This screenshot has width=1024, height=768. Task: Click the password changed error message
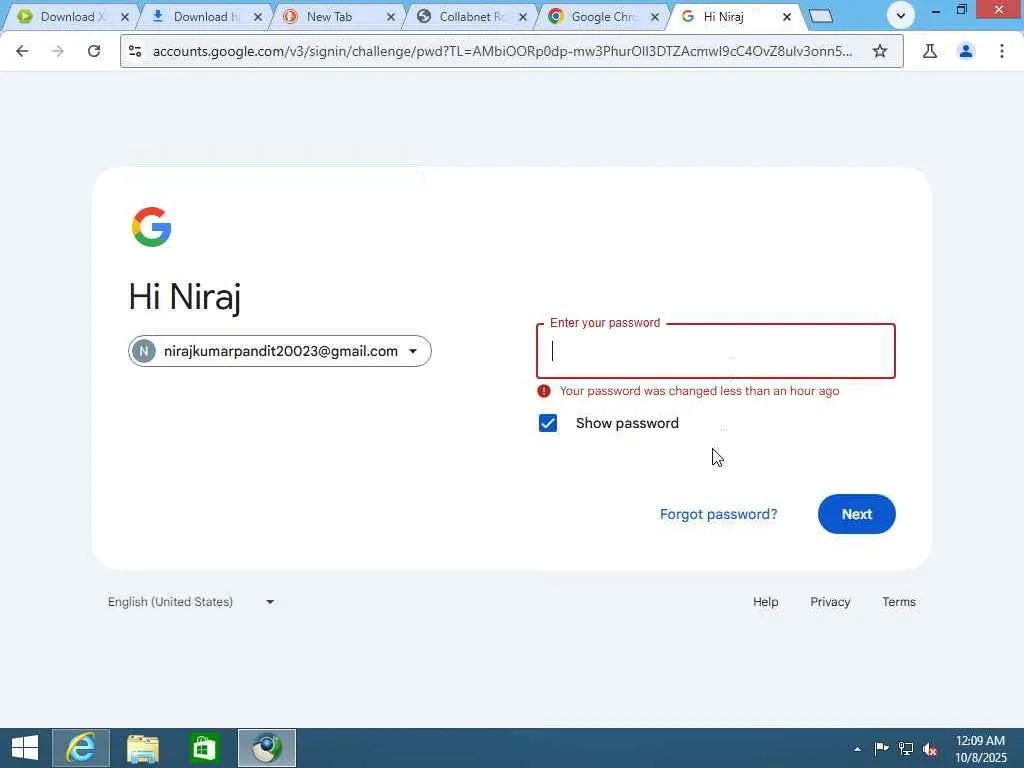(x=699, y=391)
